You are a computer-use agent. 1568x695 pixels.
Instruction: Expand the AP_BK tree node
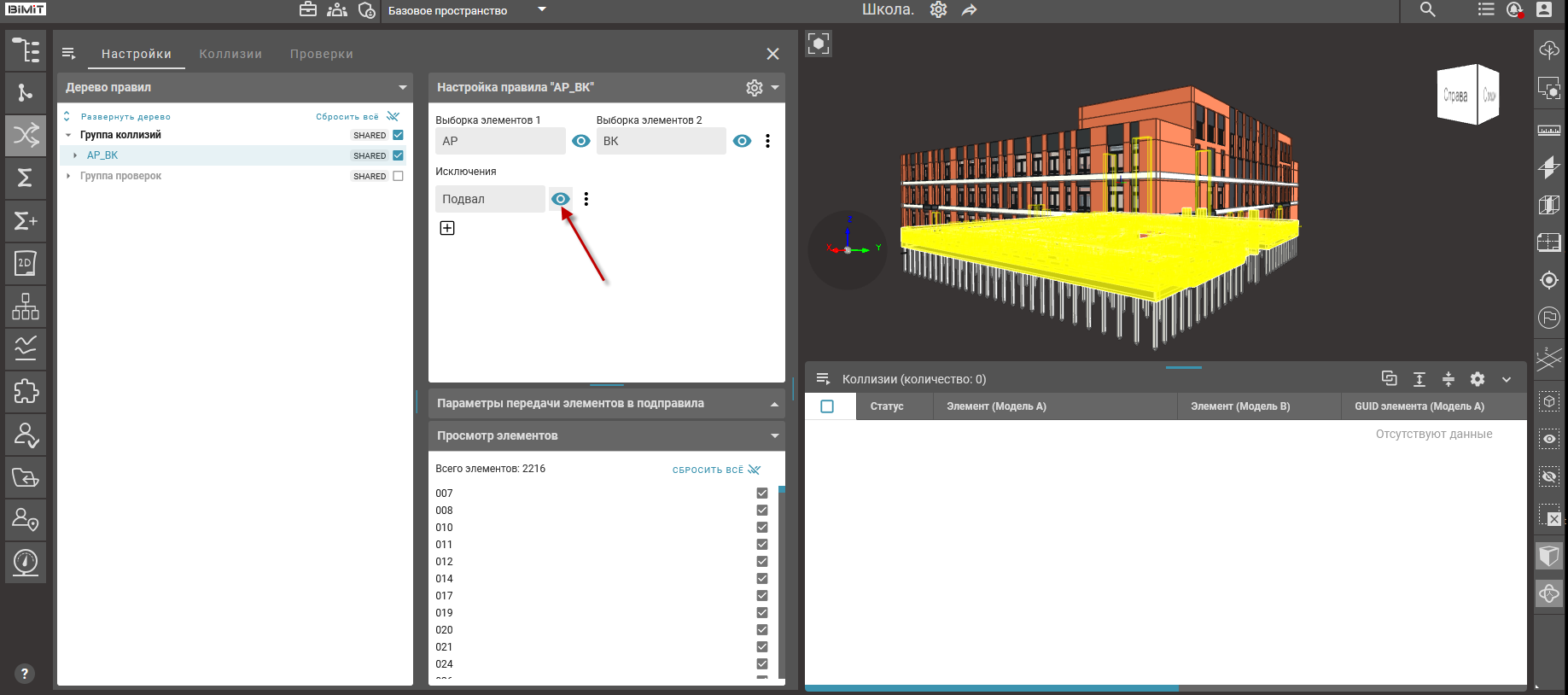[x=75, y=155]
